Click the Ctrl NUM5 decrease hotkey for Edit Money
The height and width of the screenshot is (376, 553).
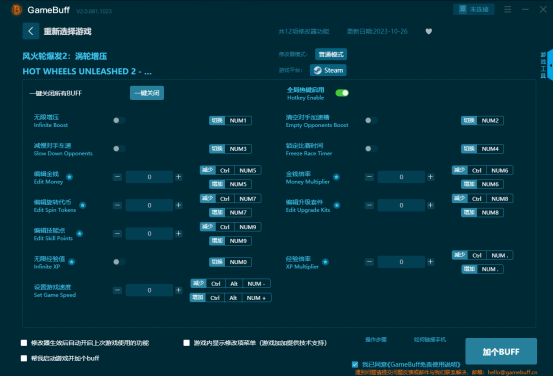click(x=230, y=170)
